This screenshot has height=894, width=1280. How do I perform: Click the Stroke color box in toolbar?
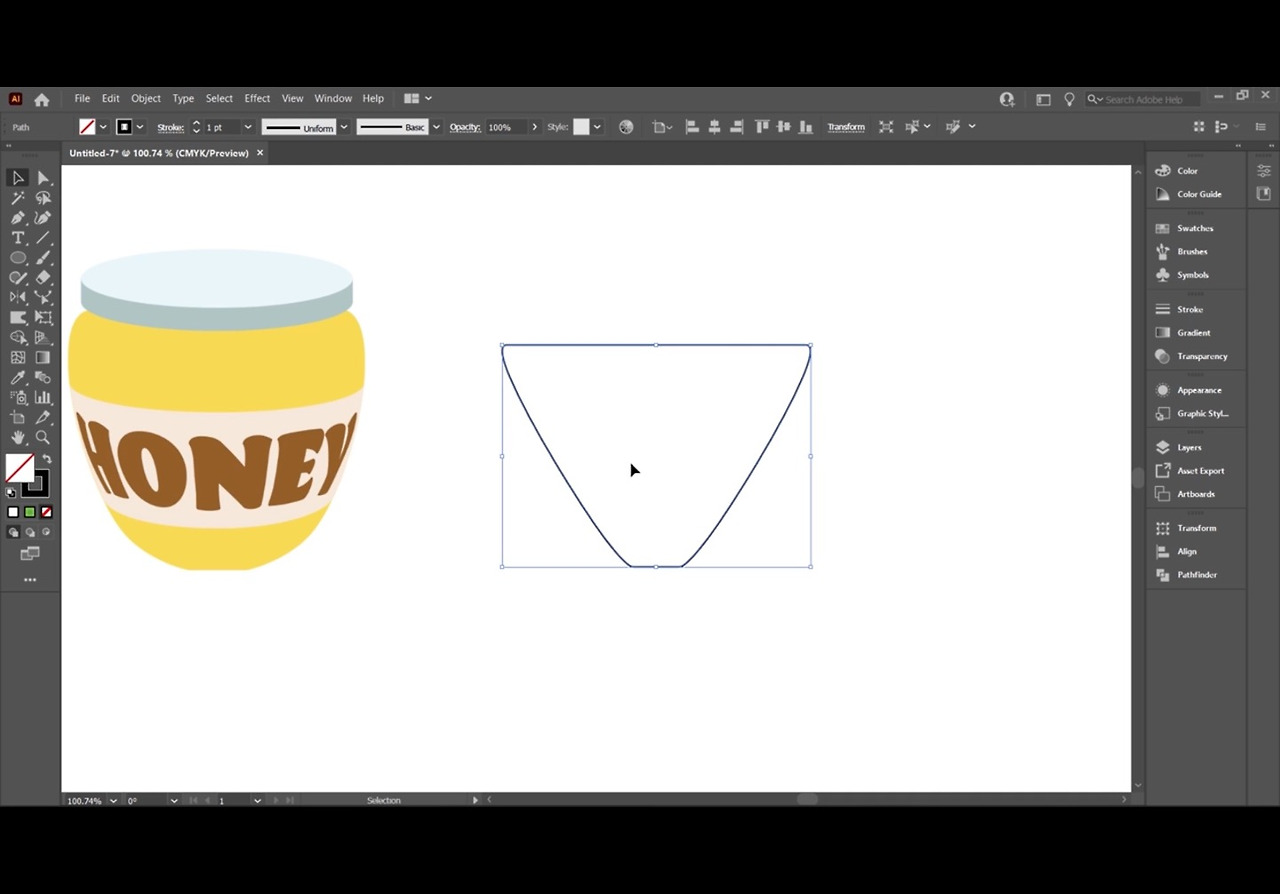(x=36, y=485)
